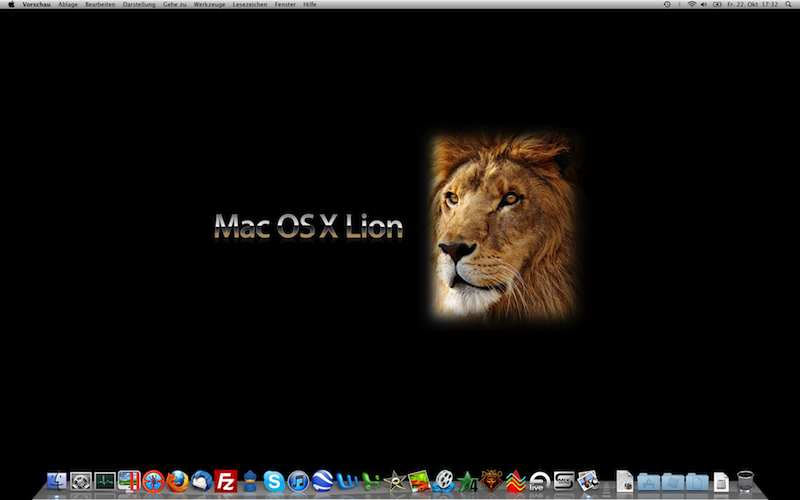Open the Lesezeichen menu

click(248, 5)
